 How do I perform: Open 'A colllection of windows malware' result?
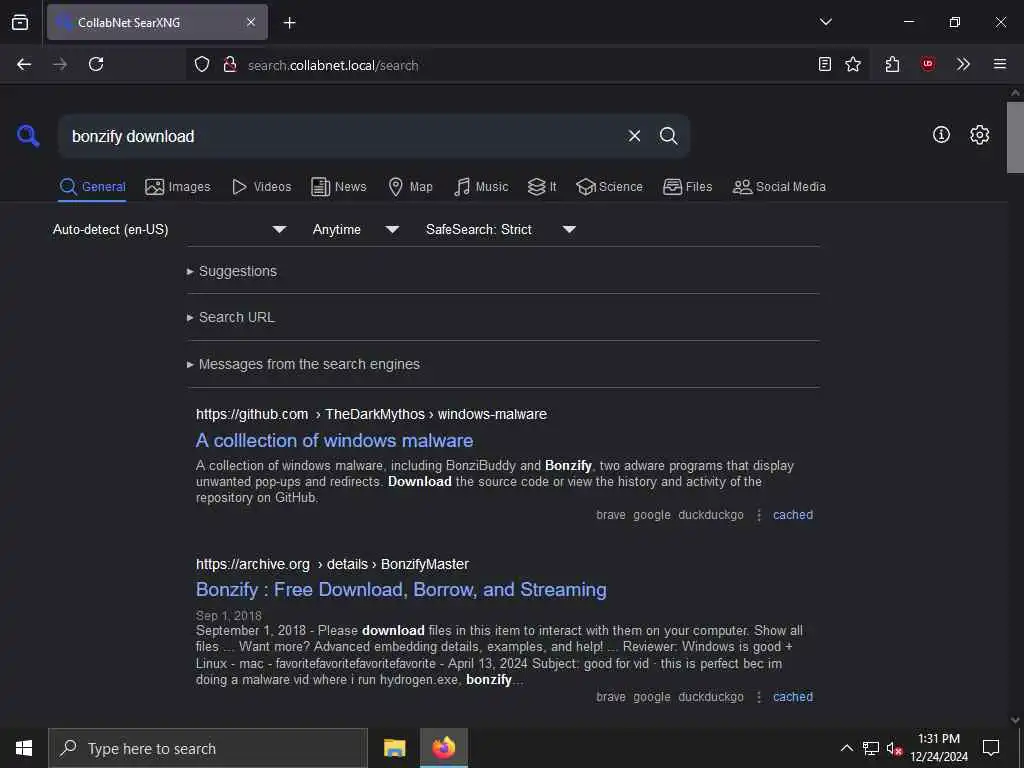[334, 441]
